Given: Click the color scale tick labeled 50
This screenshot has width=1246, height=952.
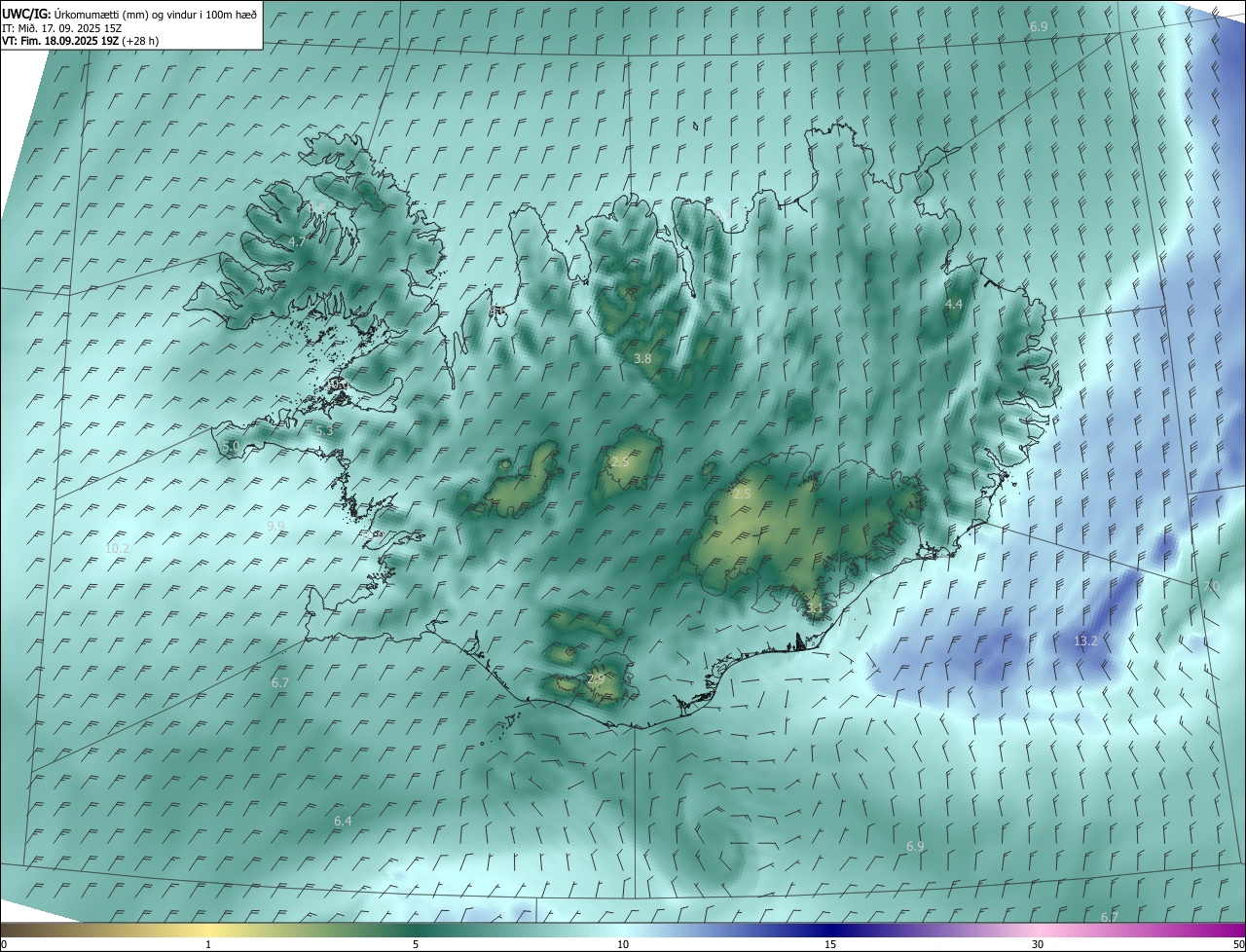Looking at the screenshot, I should pos(1238,944).
